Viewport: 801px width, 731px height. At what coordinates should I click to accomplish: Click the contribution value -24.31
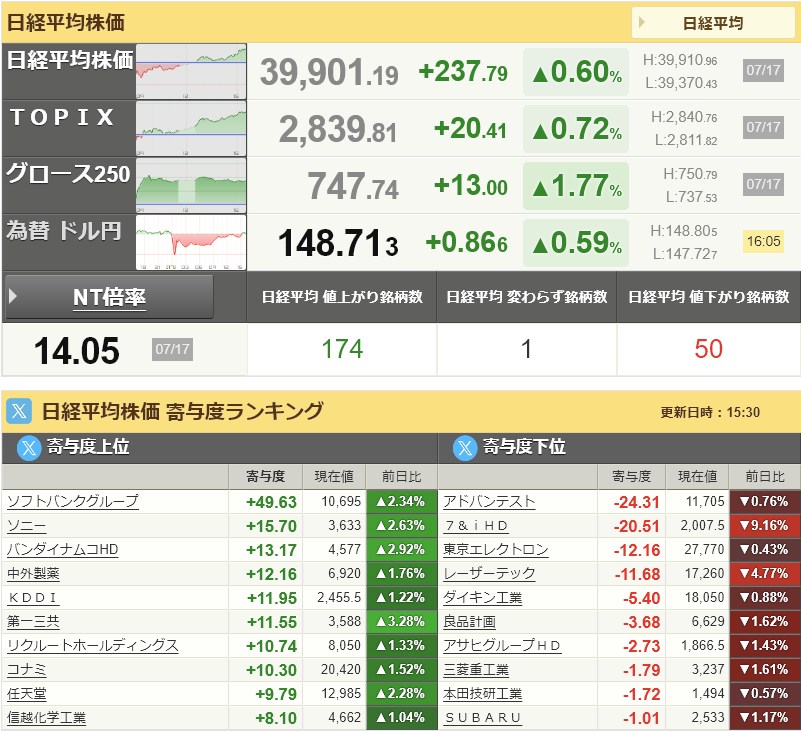click(x=637, y=502)
